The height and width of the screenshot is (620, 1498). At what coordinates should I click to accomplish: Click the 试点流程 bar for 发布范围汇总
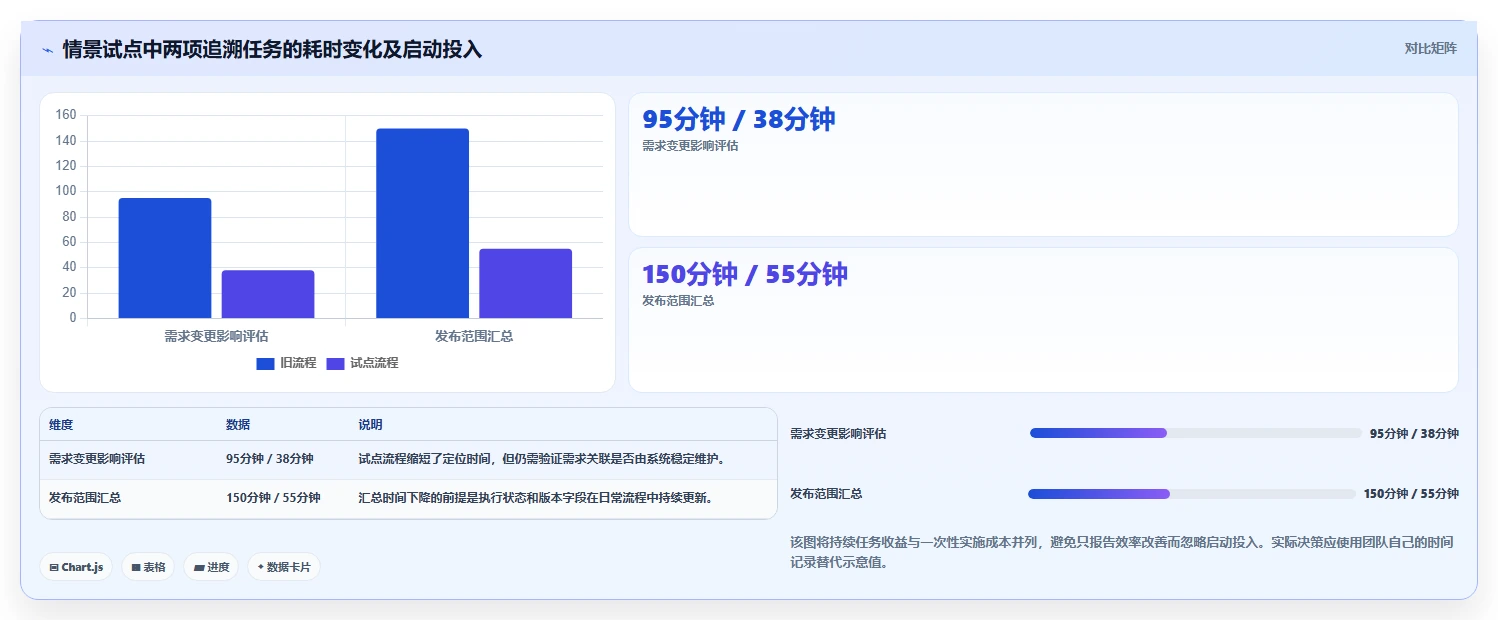click(525, 283)
